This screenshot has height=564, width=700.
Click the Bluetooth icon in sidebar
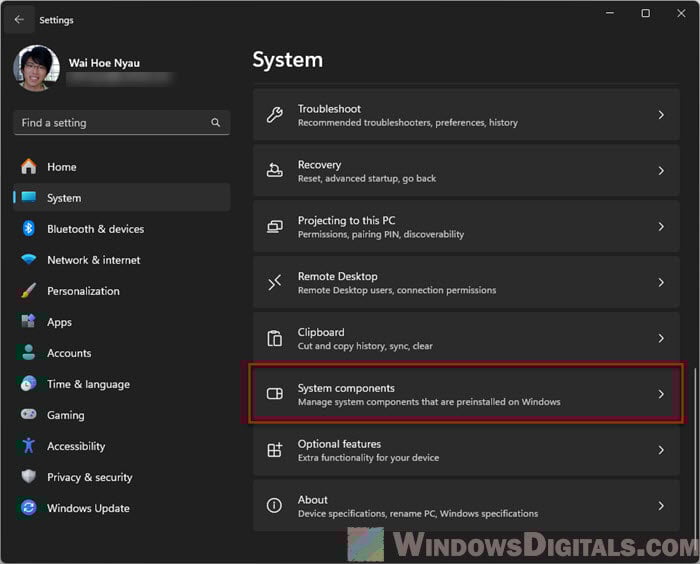point(29,228)
